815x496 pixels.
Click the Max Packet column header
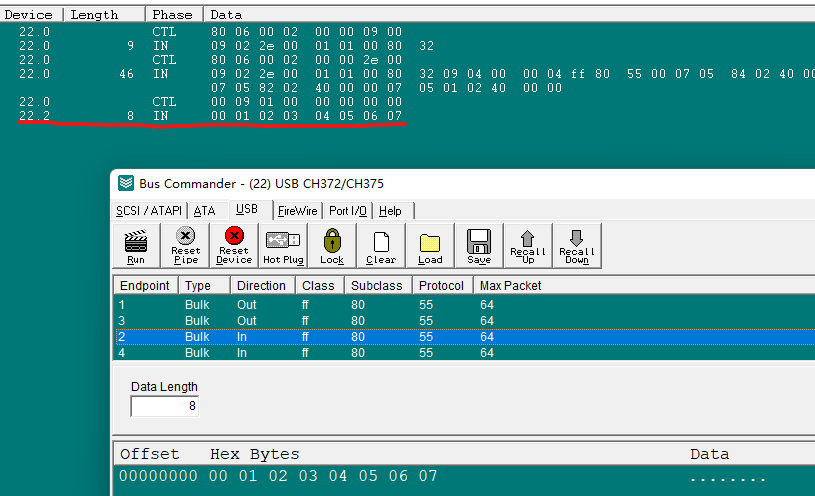click(510, 286)
